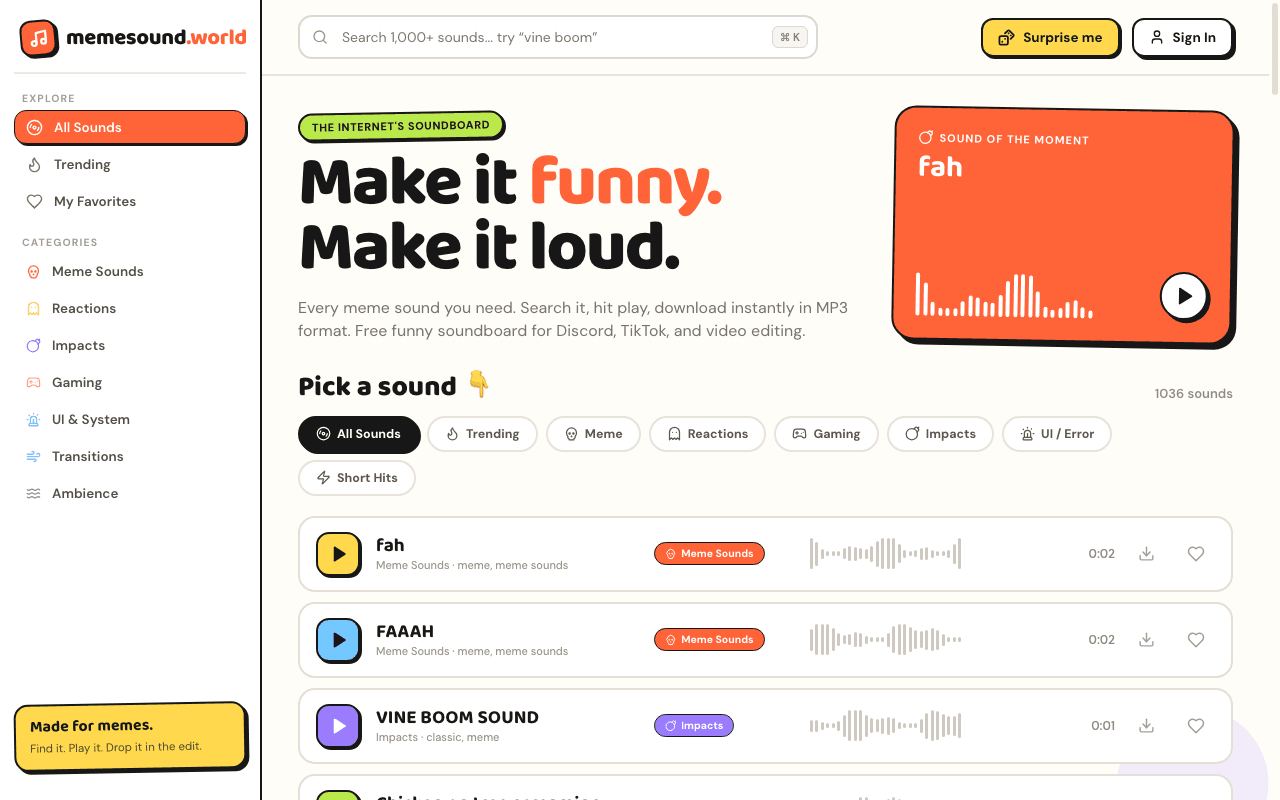Select the UI / Error filter chip

tap(1056, 434)
